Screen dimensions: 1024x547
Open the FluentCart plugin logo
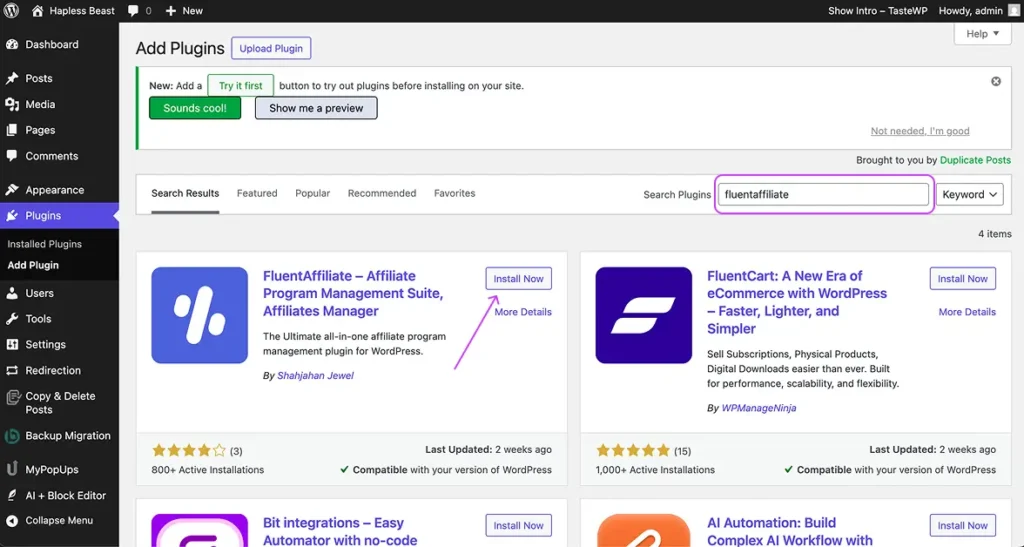[644, 315]
